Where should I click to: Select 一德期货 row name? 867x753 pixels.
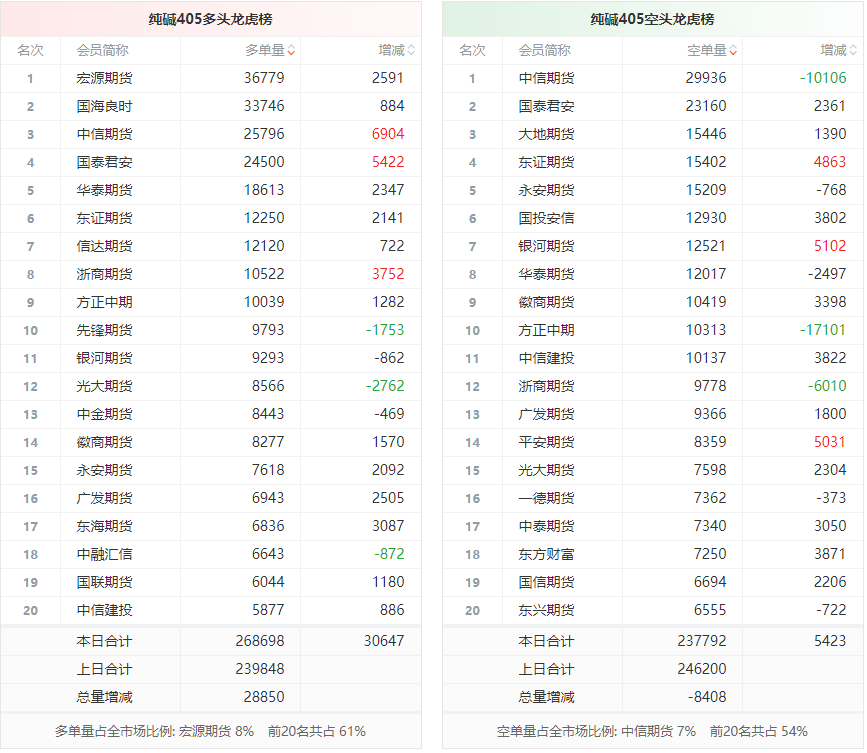pos(546,498)
